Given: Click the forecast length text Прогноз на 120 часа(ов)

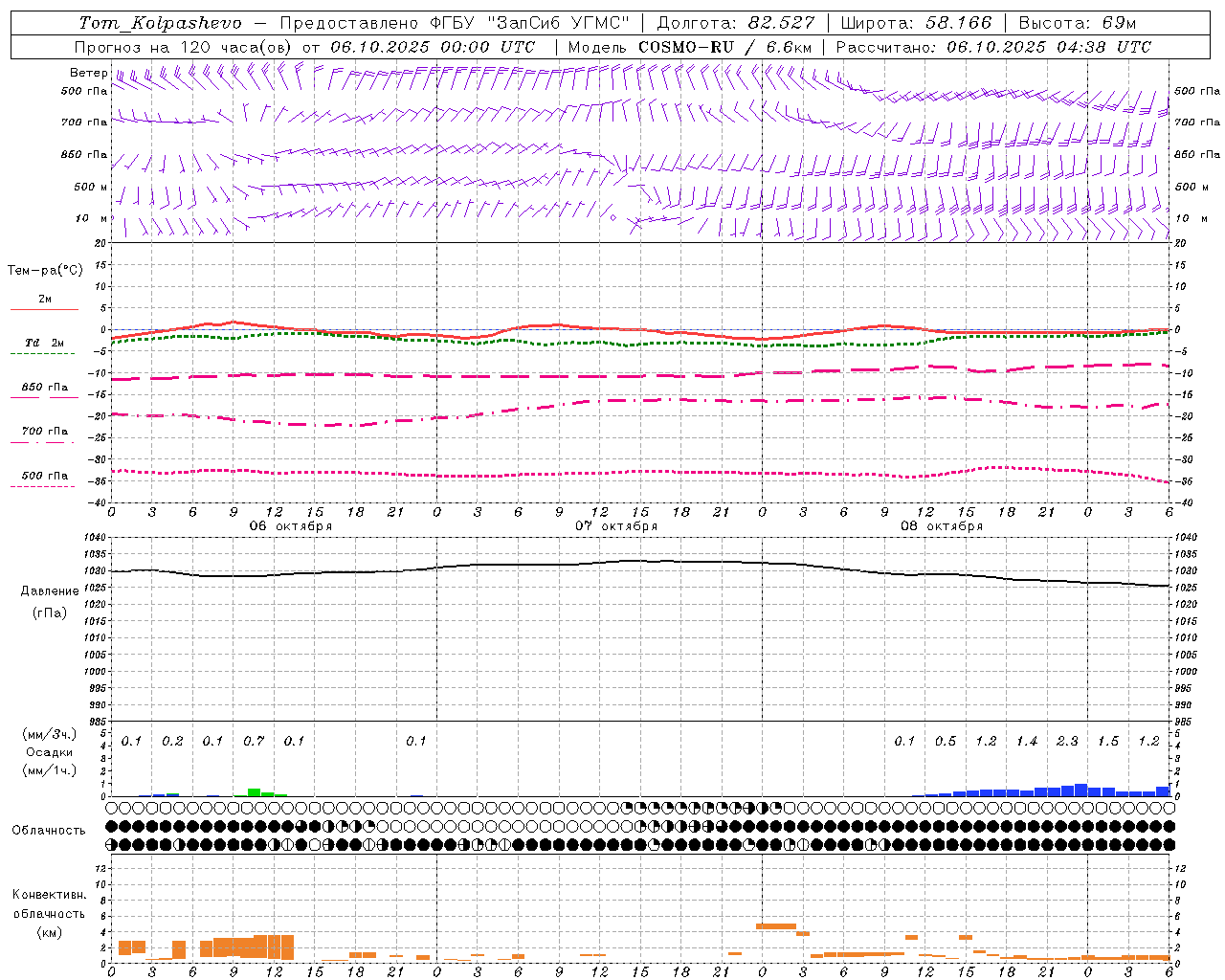Looking at the screenshot, I should tap(185, 47).
